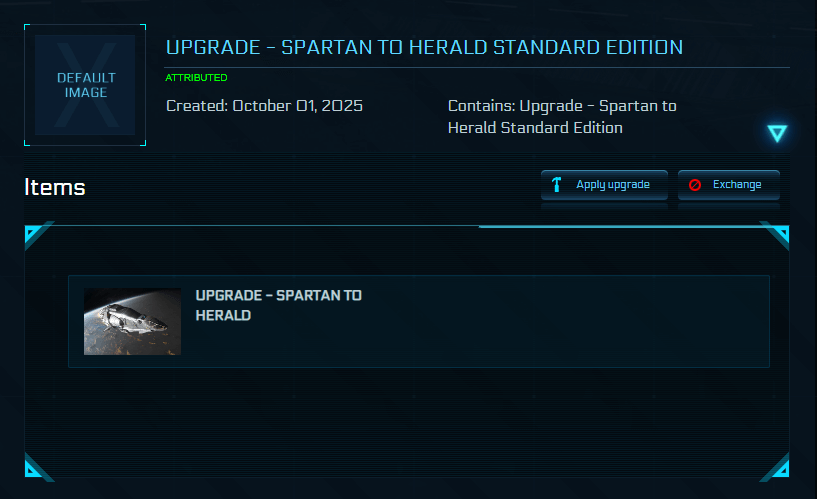Click the hammer icon on Apply upgrade
The image size is (817, 499).
click(x=557, y=185)
